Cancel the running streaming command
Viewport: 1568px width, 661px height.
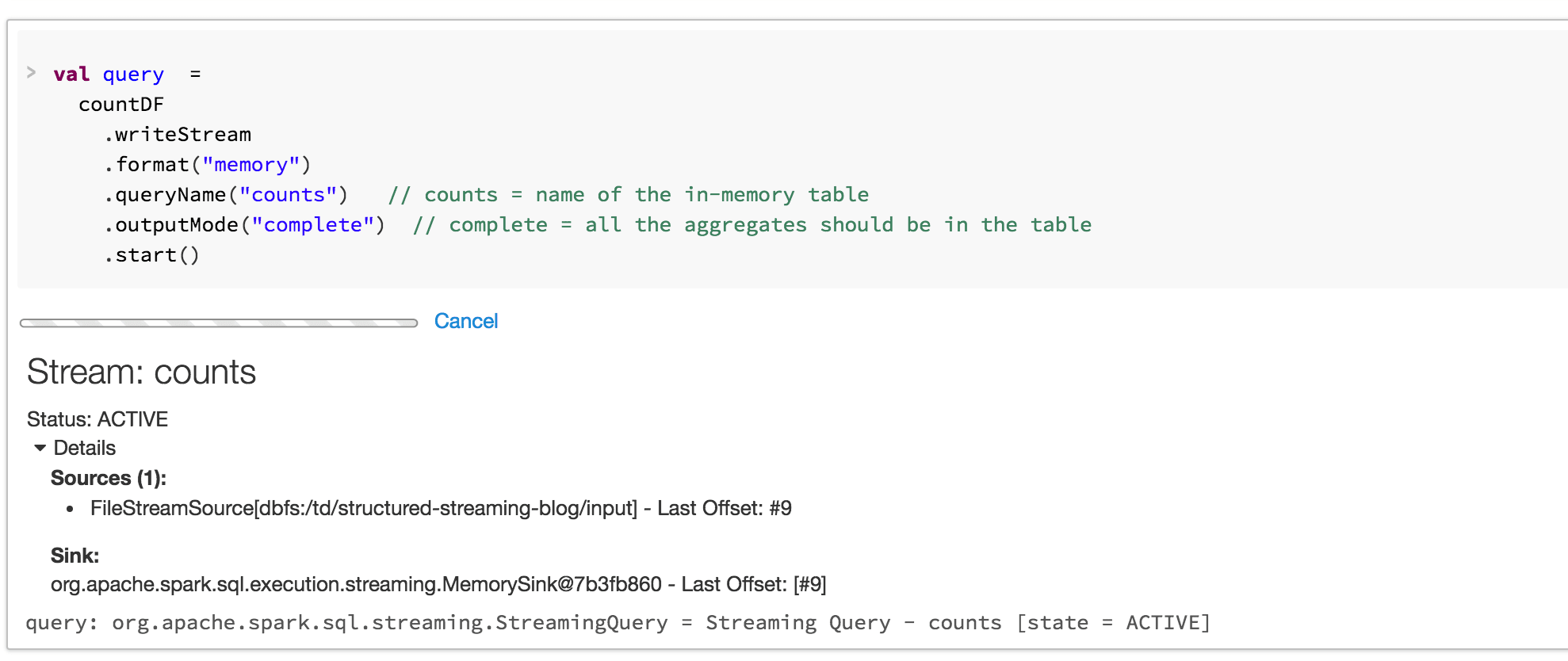tap(465, 321)
